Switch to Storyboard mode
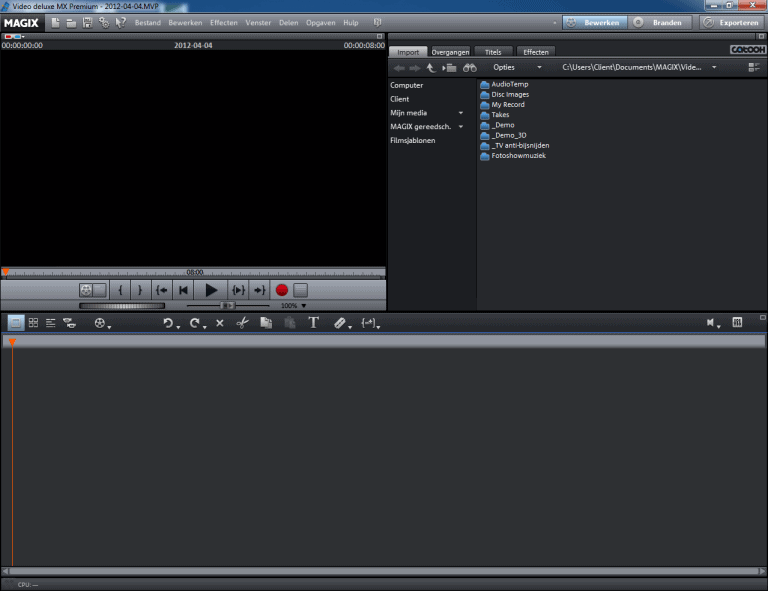 16,323
